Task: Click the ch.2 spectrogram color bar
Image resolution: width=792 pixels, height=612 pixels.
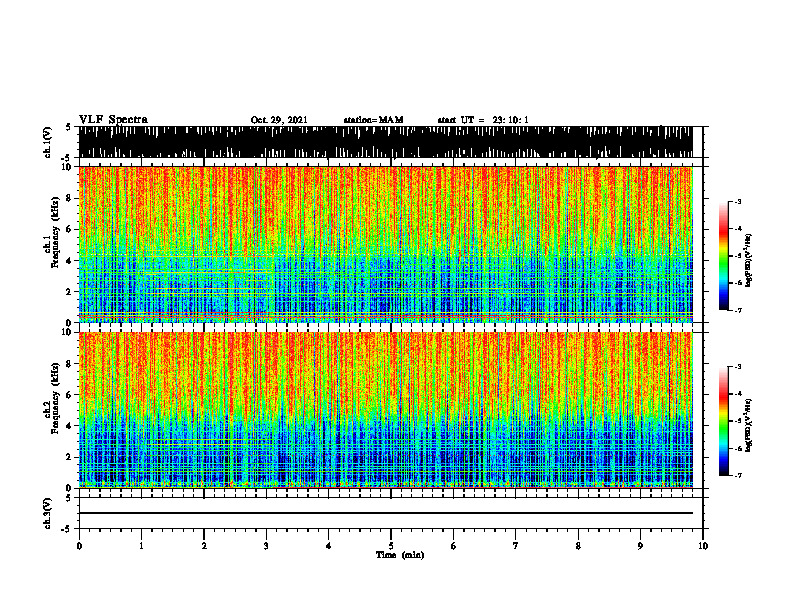Action: tap(723, 421)
